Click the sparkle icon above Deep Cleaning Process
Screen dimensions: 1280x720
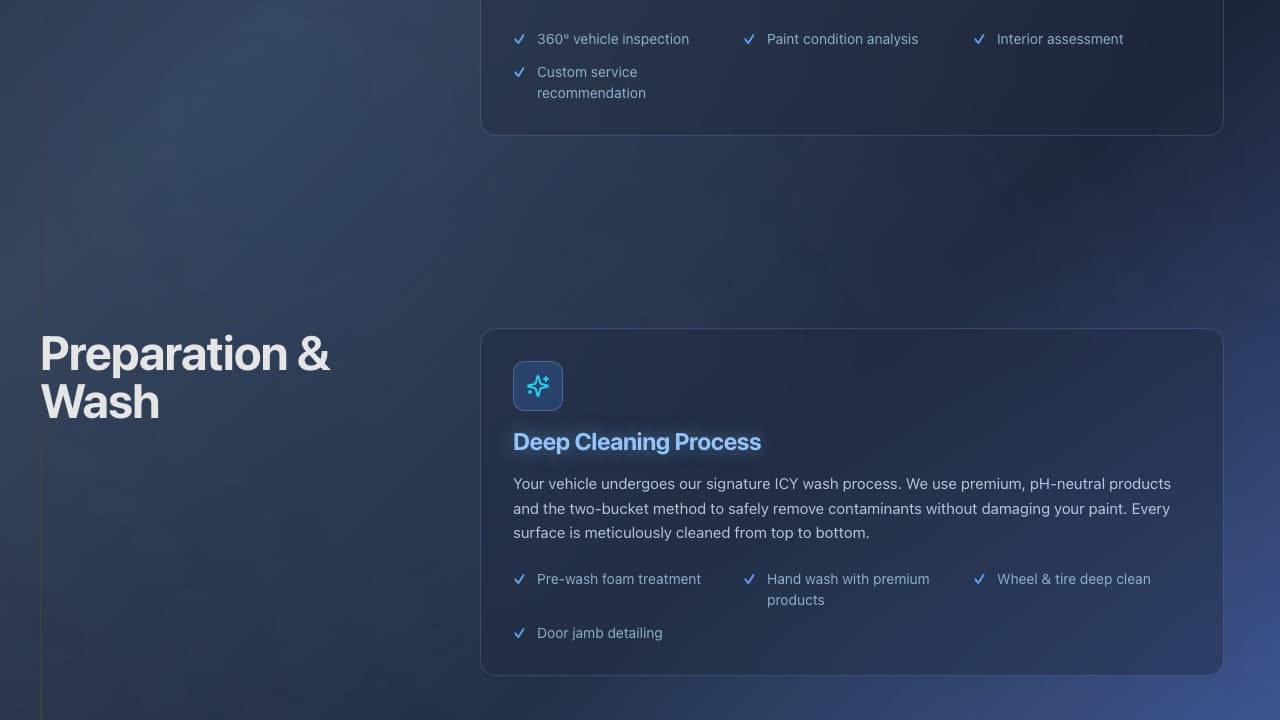pos(538,386)
